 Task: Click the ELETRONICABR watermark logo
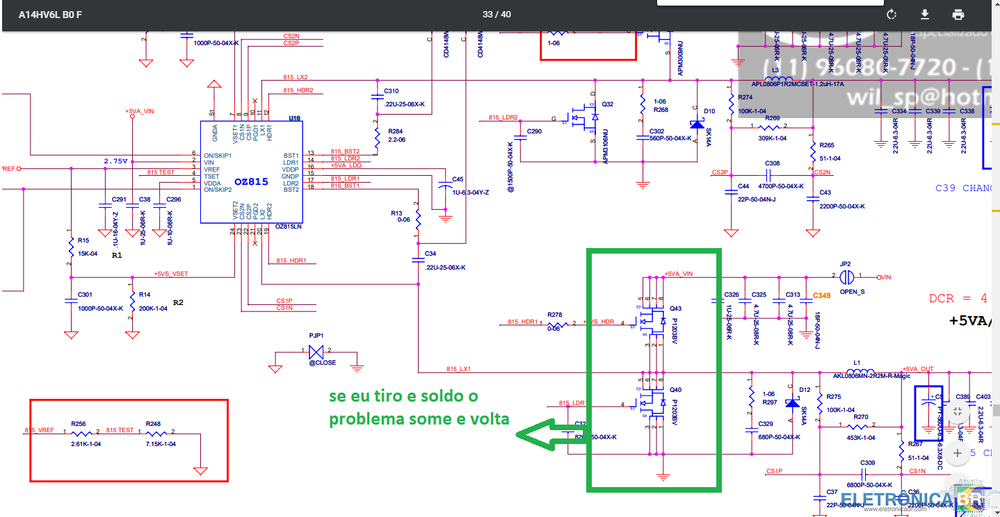(x=900, y=500)
